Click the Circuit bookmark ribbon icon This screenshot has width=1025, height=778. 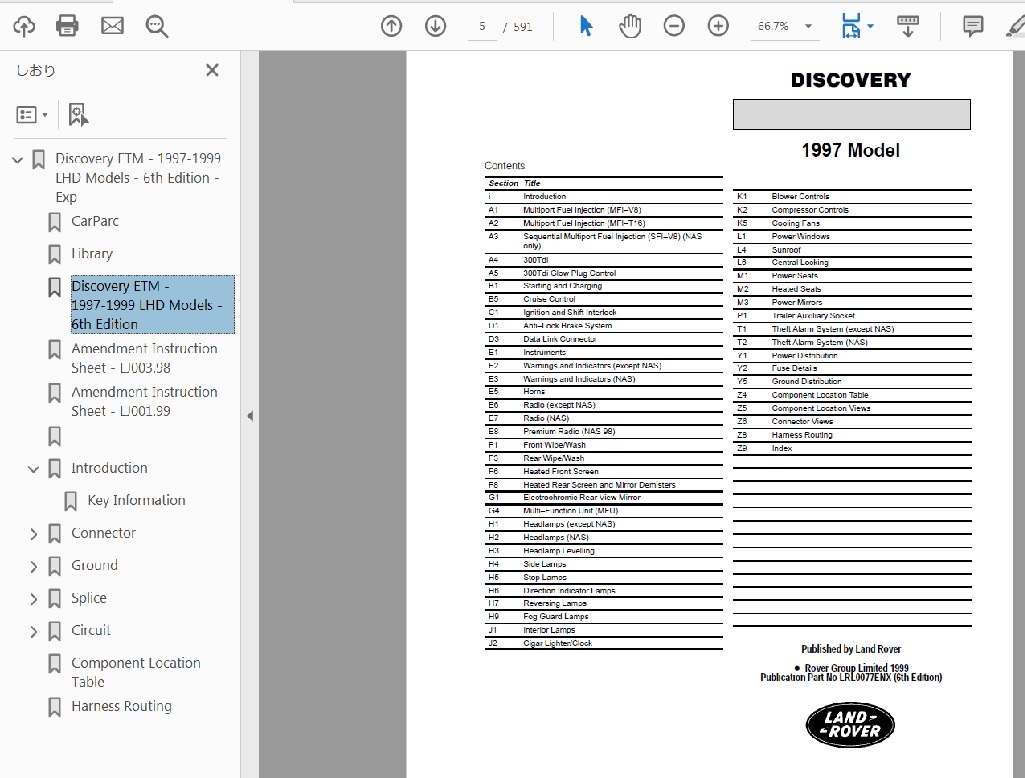[55, 631]
